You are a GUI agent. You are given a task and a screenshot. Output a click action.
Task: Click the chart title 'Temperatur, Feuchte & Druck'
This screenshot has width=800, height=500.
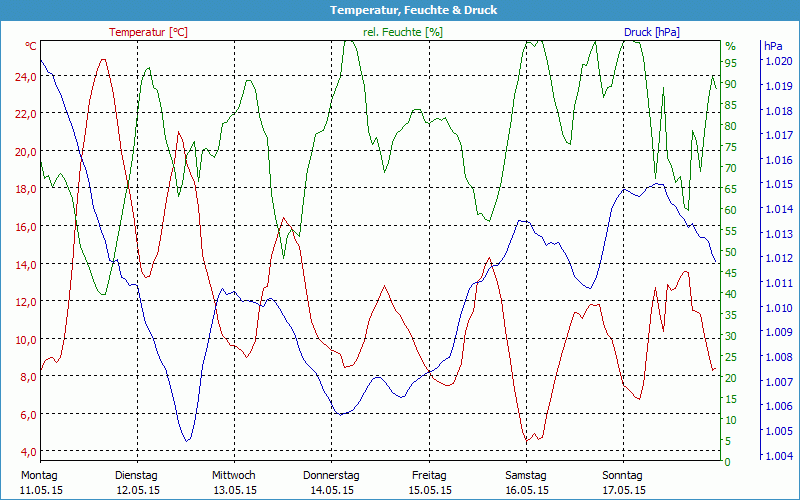tap(413, 10)
